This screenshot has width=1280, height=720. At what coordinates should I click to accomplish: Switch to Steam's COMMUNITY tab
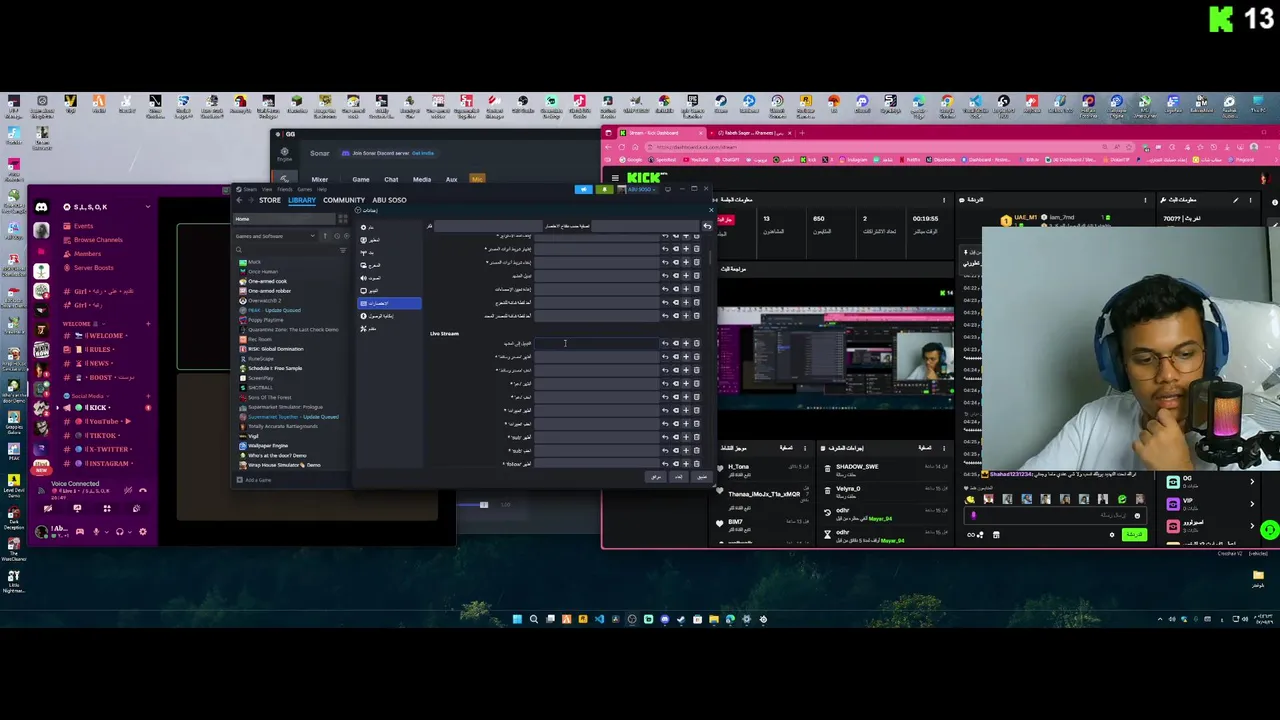pos(343,200)
